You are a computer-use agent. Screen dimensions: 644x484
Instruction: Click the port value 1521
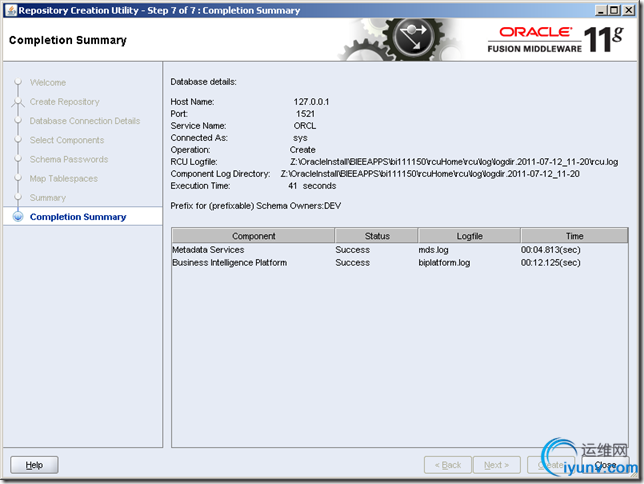305,114
